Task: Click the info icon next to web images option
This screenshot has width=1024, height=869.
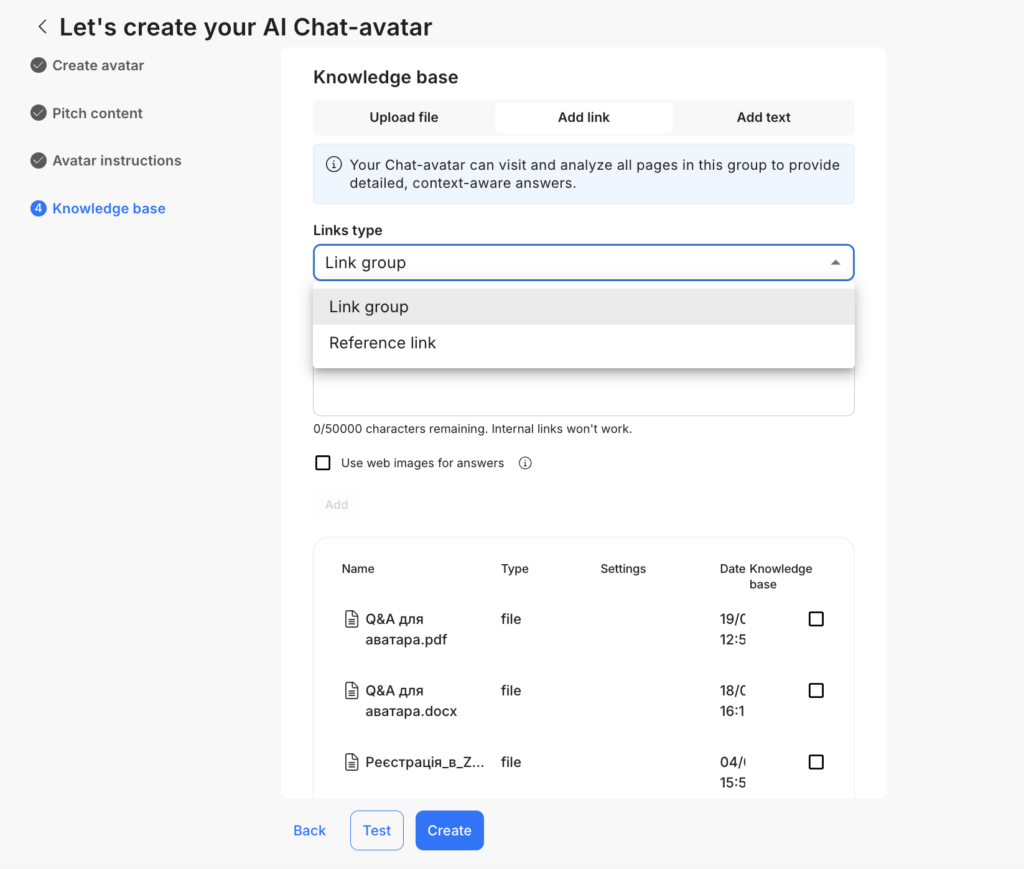Action: [x=525, y=463]
